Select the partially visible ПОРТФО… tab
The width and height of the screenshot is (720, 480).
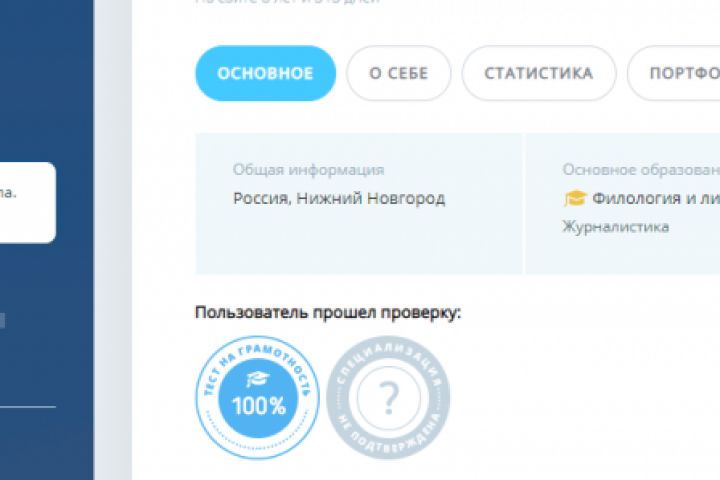click(674, 73)
